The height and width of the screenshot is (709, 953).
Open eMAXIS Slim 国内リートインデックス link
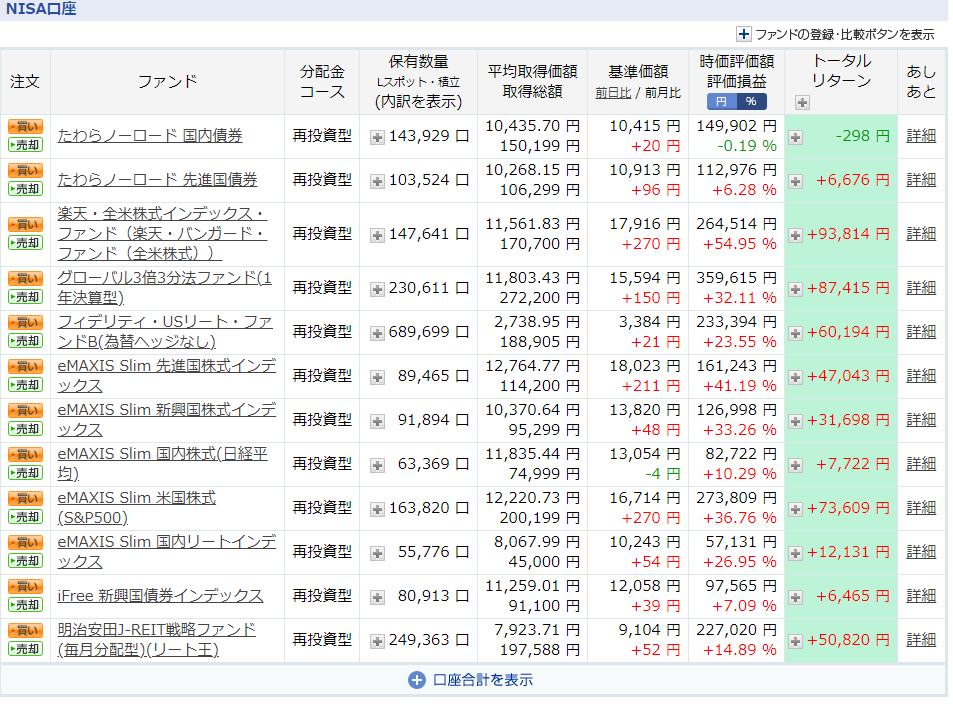point(167,552)
